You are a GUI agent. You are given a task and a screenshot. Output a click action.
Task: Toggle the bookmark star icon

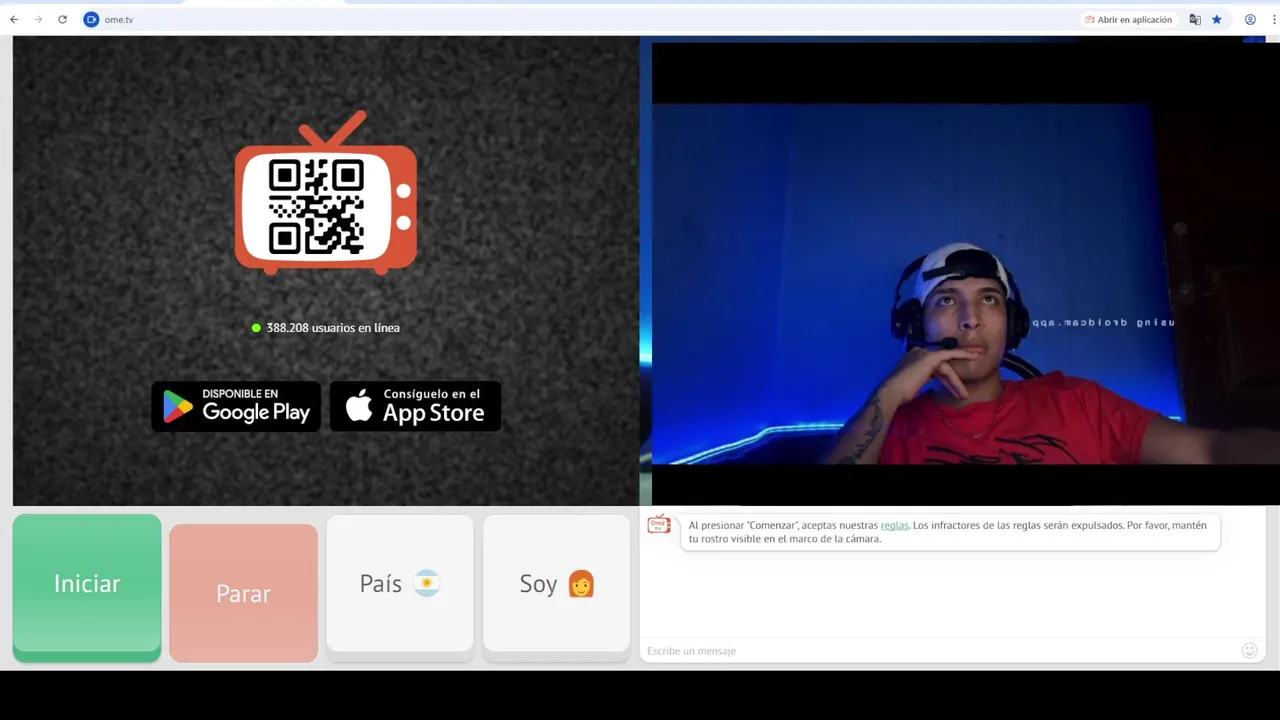click(1217, 19)
